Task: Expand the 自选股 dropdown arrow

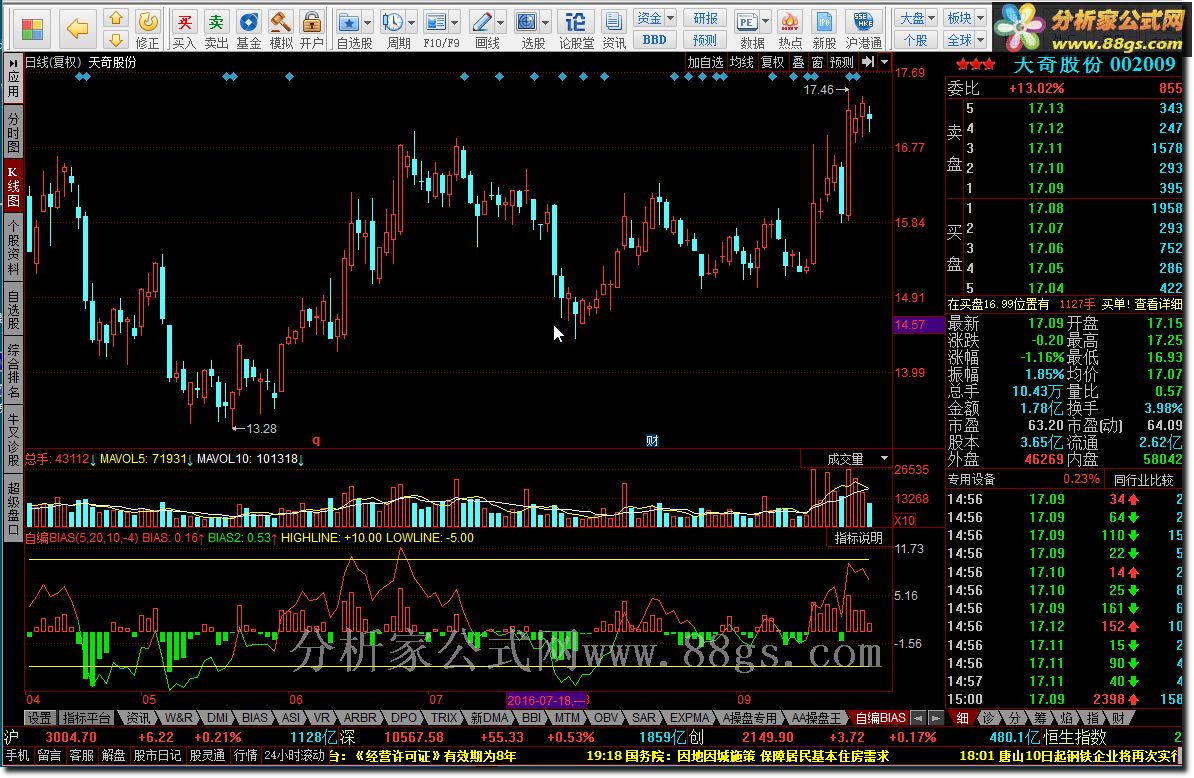Action: click(x=367, y=23)
